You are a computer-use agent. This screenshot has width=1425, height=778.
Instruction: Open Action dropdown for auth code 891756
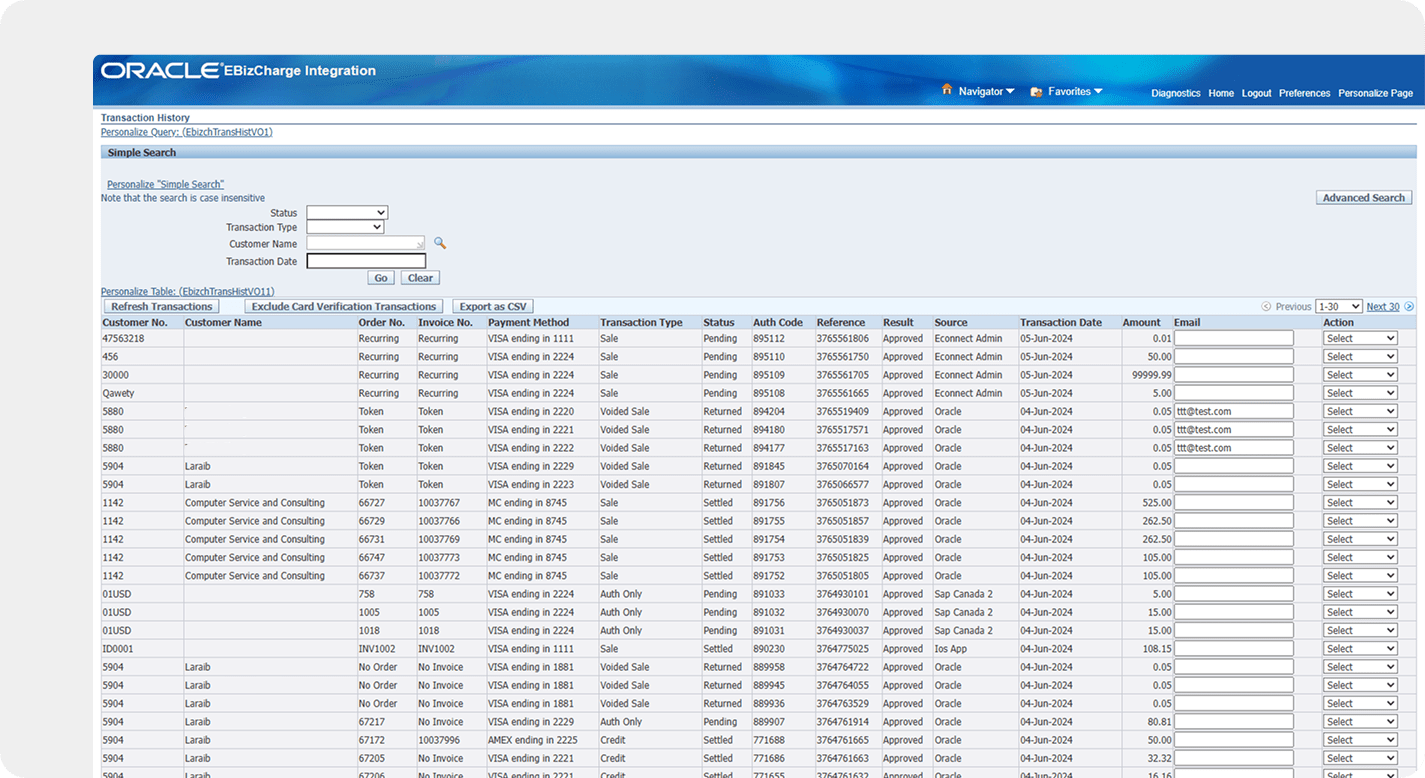(x=1360, y=503)
